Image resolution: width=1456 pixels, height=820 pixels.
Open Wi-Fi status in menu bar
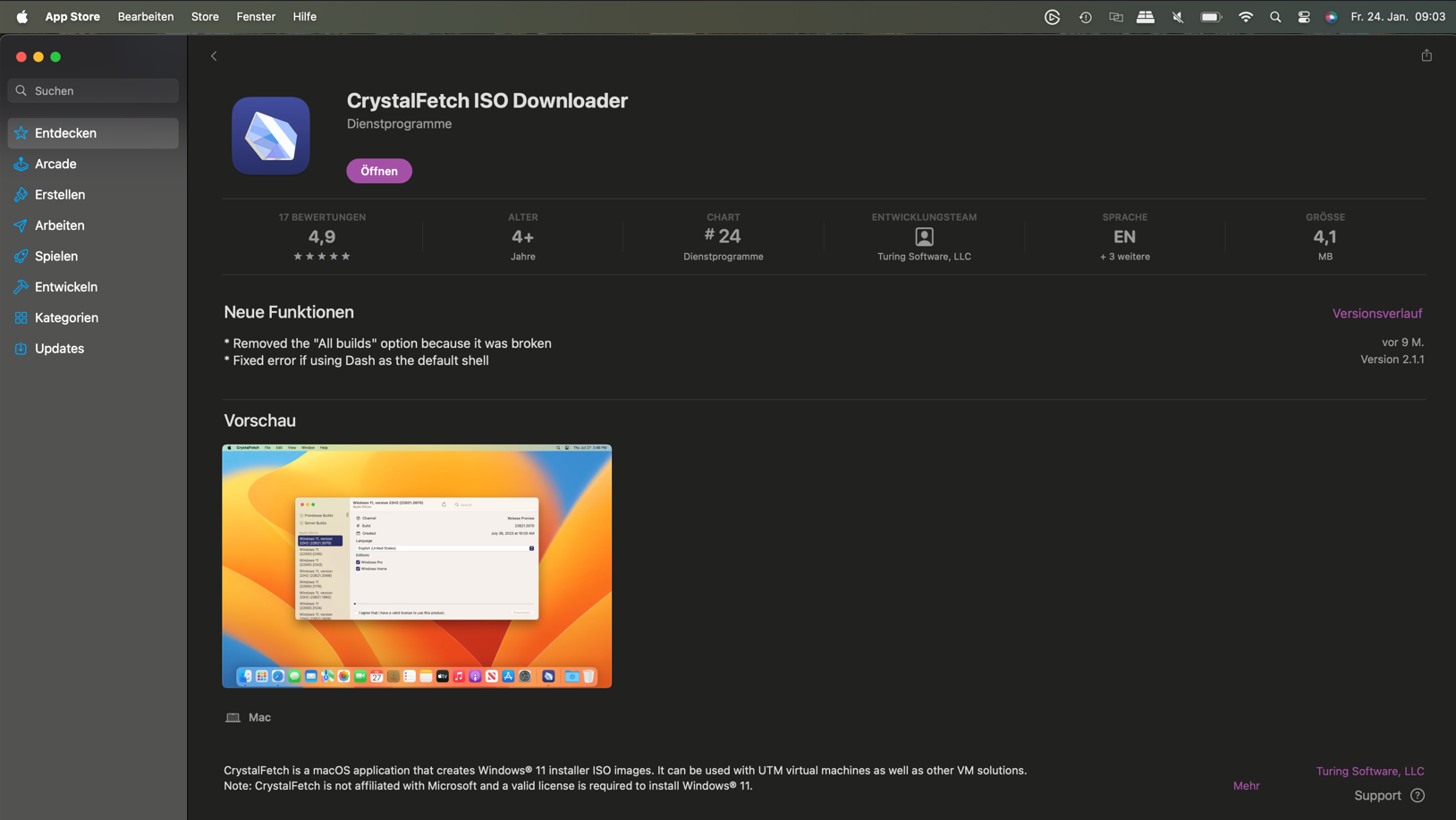pyautogui.click(x=1245, y=17)
